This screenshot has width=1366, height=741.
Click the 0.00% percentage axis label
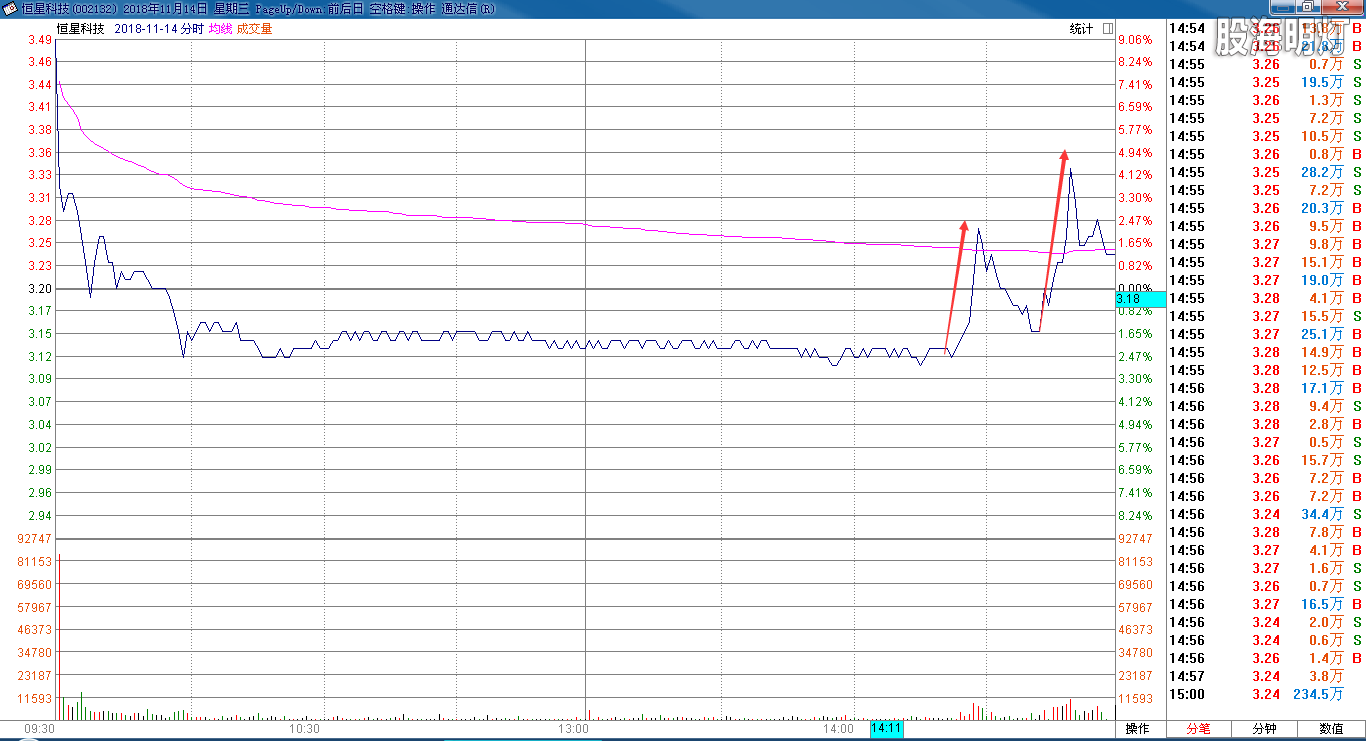click(1135, 289)
